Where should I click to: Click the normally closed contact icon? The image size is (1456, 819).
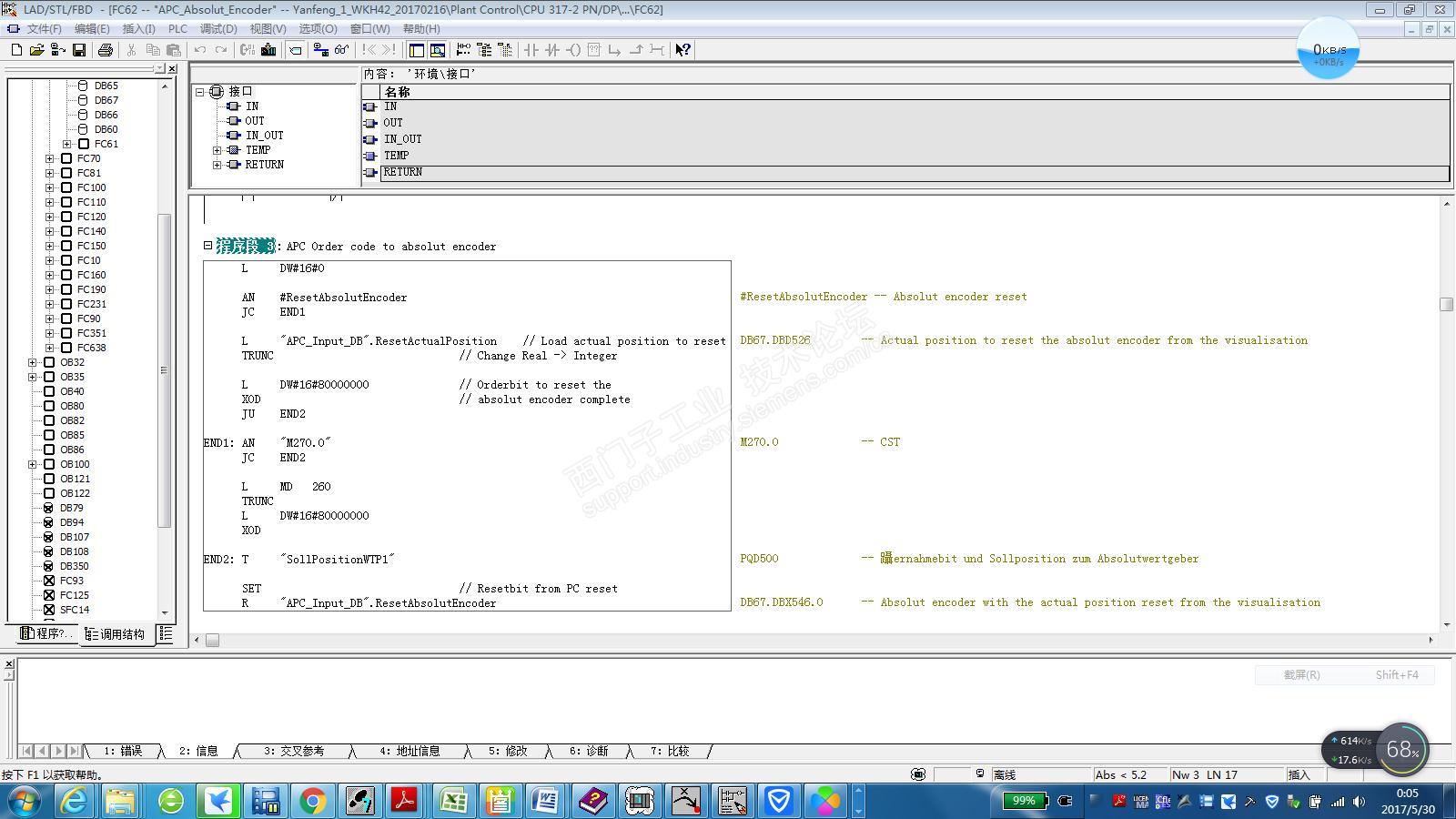click(x=552, y=50)
